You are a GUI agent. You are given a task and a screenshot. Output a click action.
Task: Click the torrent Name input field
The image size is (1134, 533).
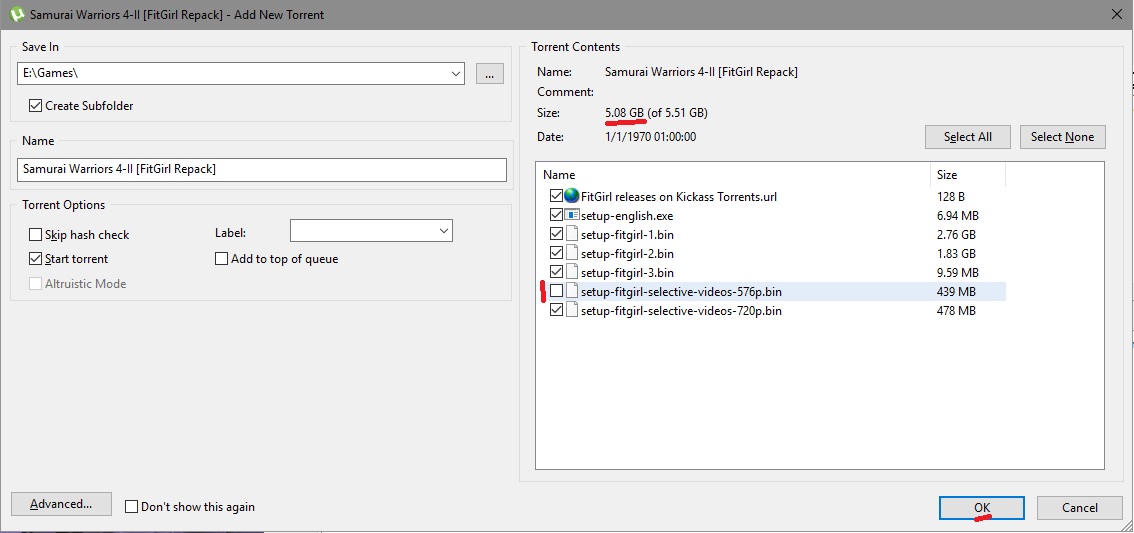point(262,169)
